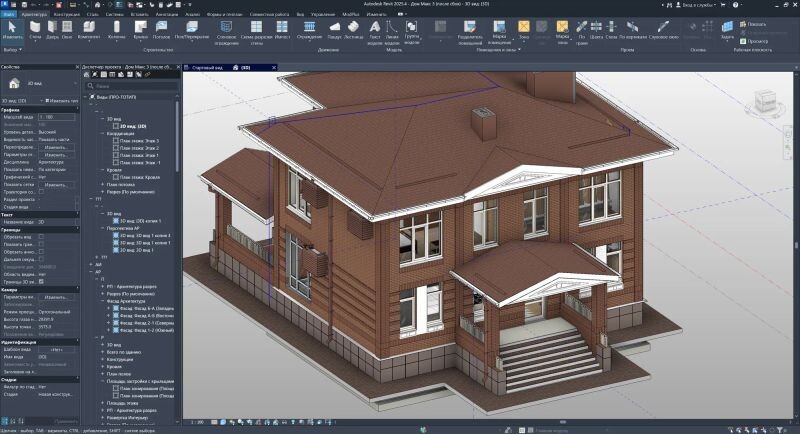Viewport: 800px width, 434px height.
Task: Switch to the Стартовый вид view tab
Action: (x=204, y=68)
